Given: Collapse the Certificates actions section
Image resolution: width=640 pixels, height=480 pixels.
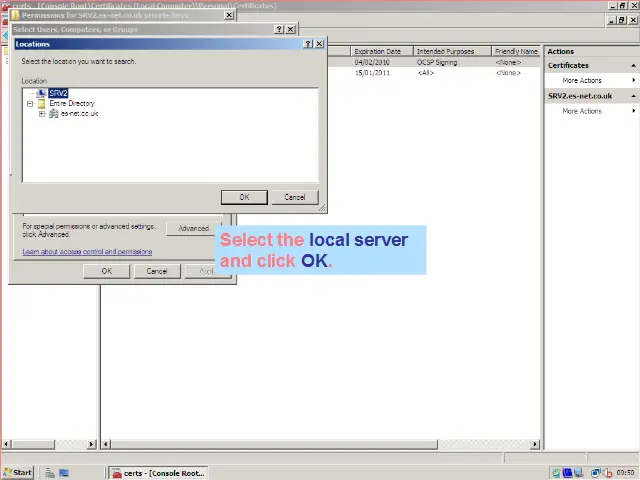Looking at the screenshot, I should point(633,65).
